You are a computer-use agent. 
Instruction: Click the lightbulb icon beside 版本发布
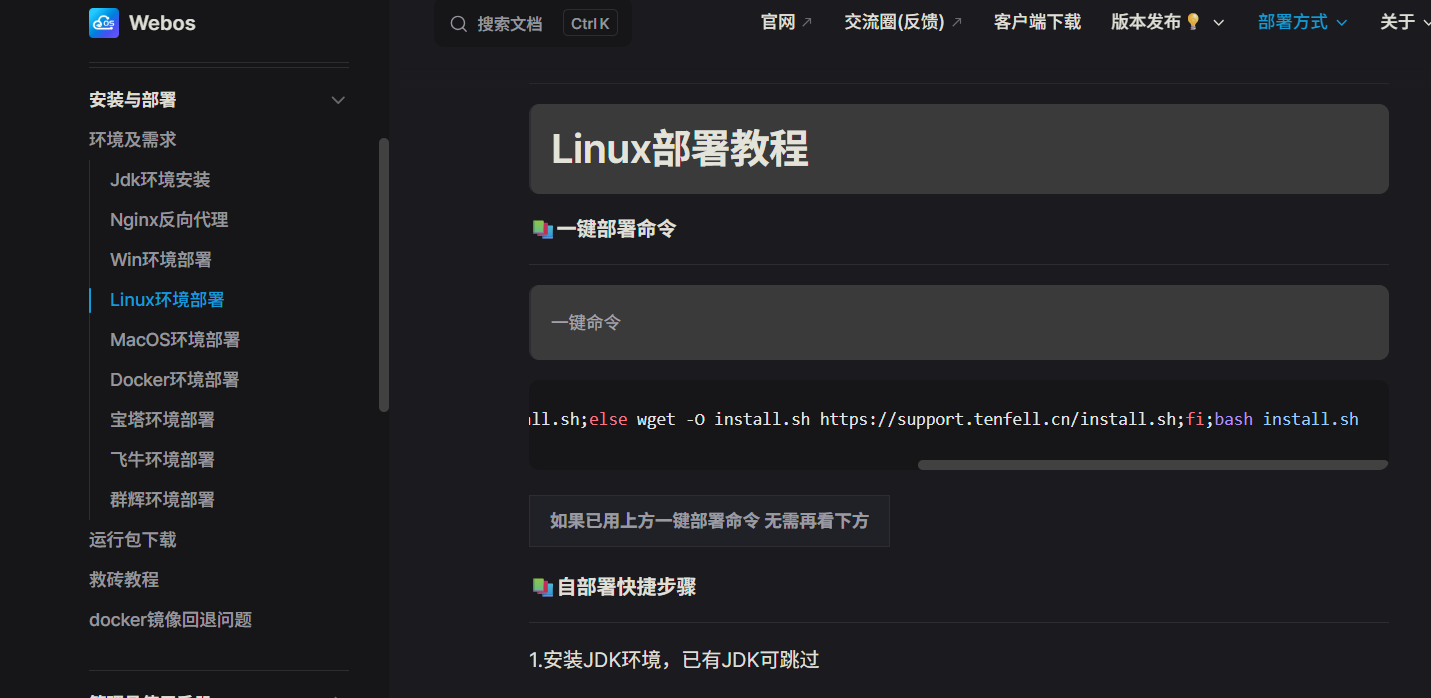(1192, 22)
